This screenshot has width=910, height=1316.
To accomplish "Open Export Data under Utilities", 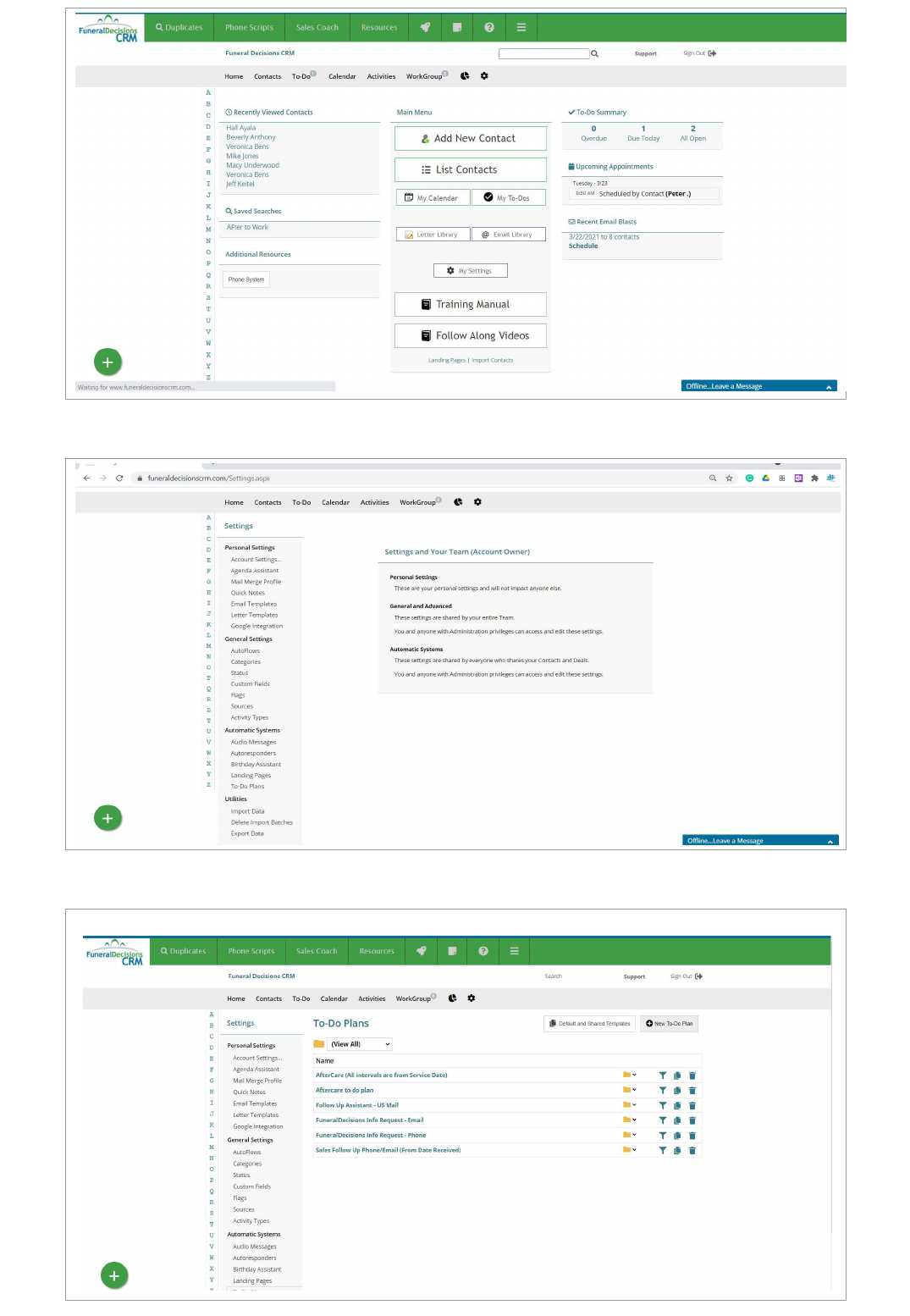I will [x=247, y=834].
